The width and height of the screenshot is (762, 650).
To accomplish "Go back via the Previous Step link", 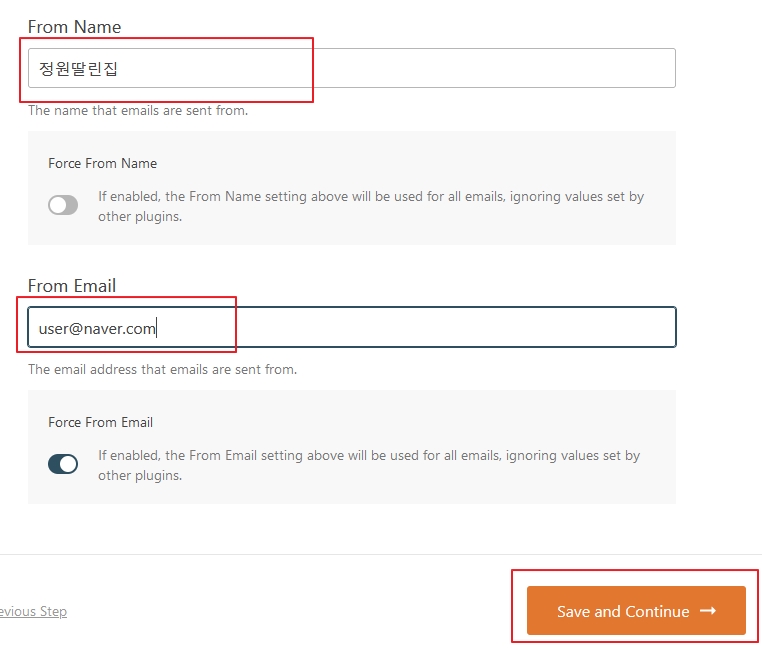I will [33, 611].
